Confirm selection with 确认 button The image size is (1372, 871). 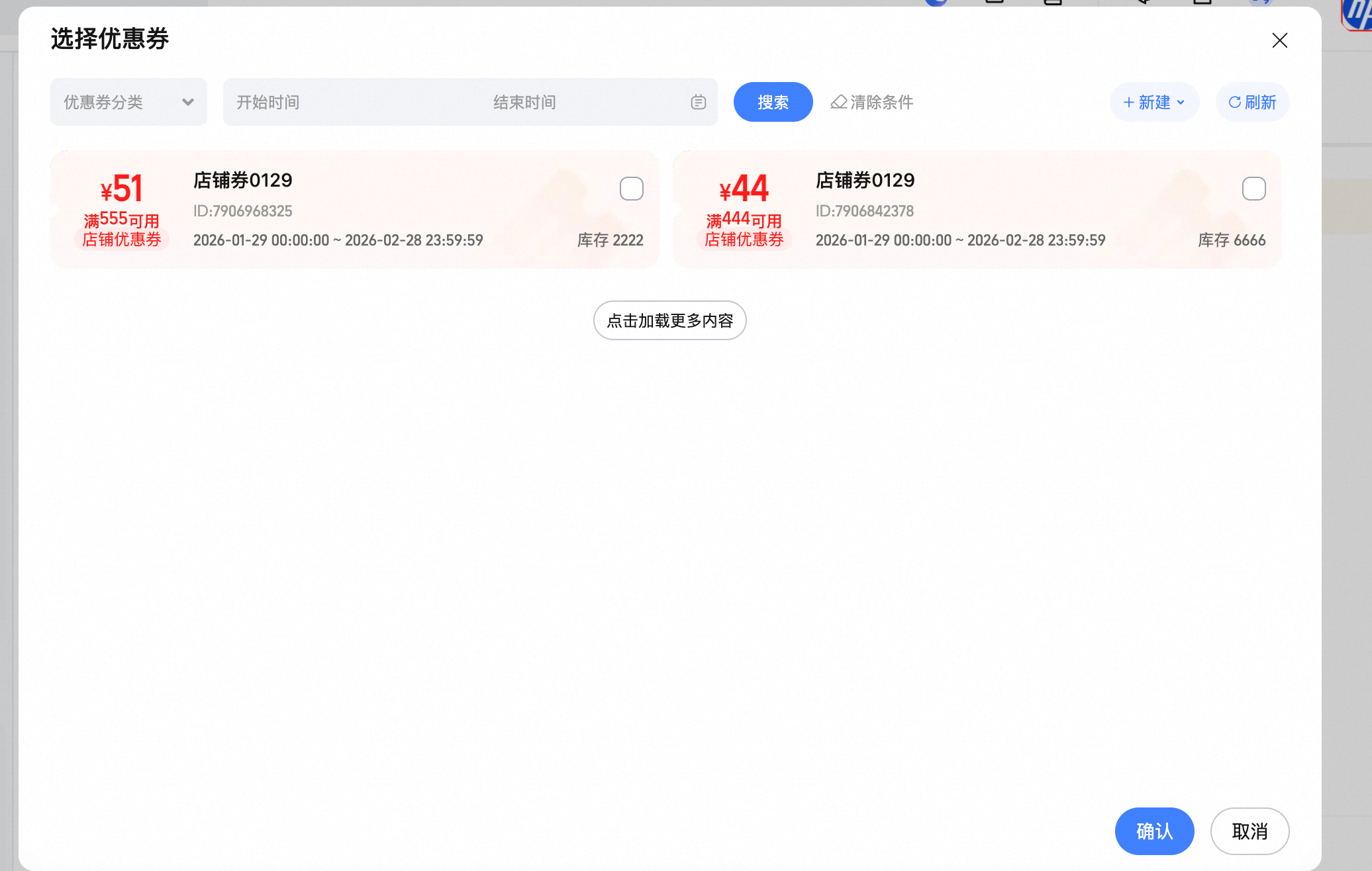click(x=1154, y=831)
